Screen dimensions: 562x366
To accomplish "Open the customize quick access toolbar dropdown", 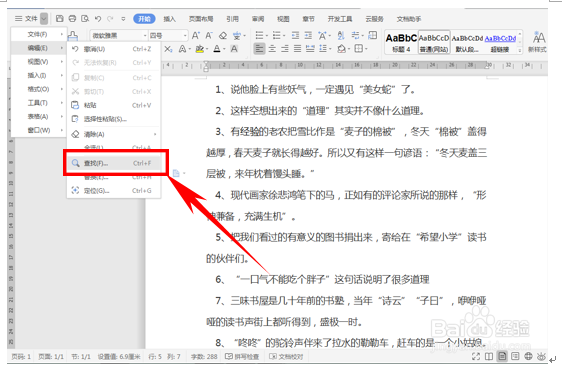I will point(123,19).
